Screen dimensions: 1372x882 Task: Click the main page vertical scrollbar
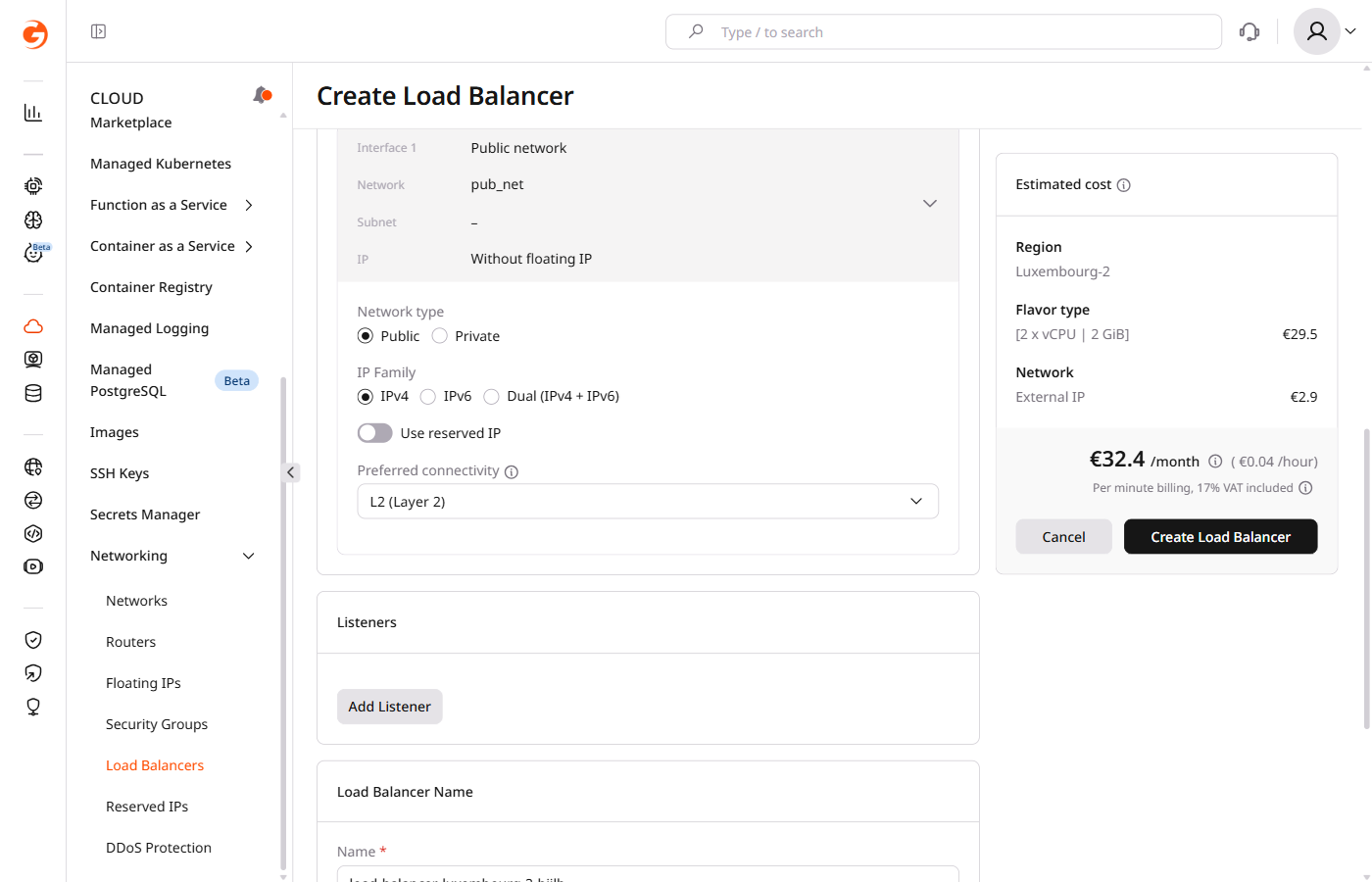(x=1366, y=578)
